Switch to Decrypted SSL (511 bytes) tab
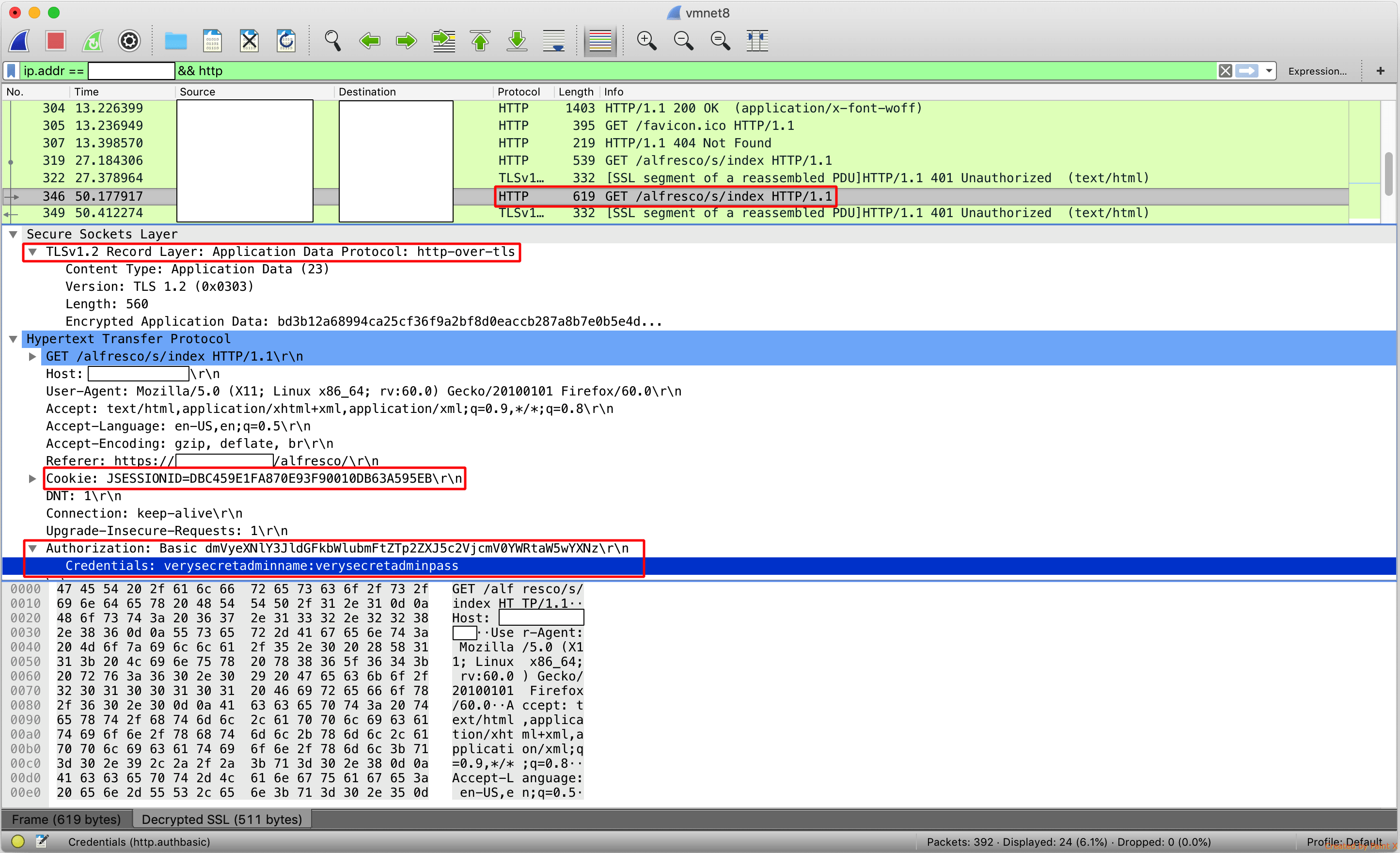The height and width of the screenshot is (853, 1400). click(x=221, y=819)
